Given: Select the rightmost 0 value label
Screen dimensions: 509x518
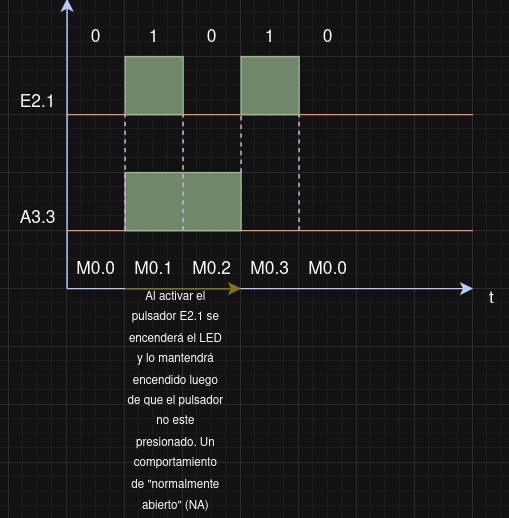Looking at the screenshot, I should (x=327, y=36).
